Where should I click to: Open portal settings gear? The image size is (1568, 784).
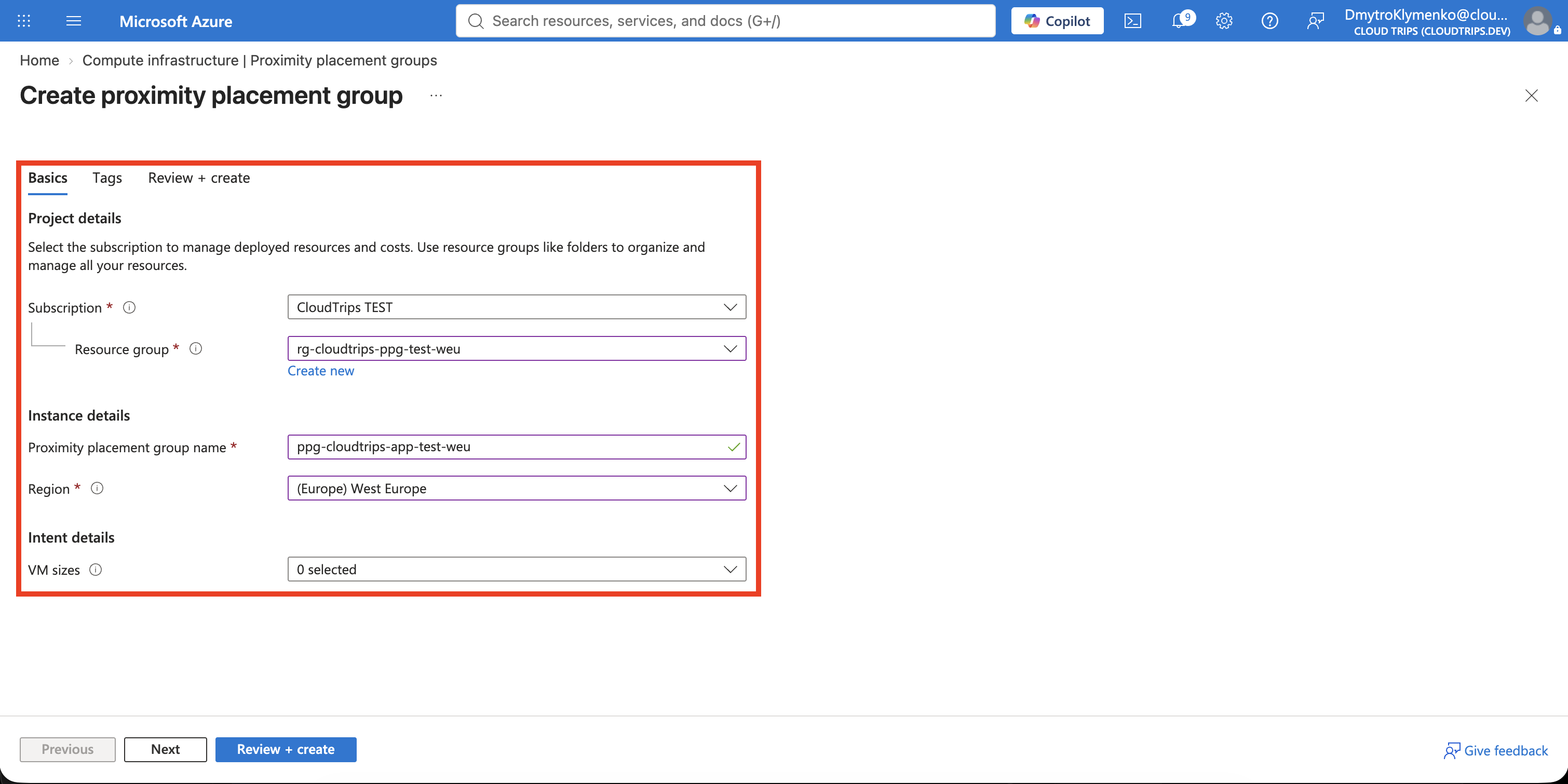click(x=1224, y=21)
